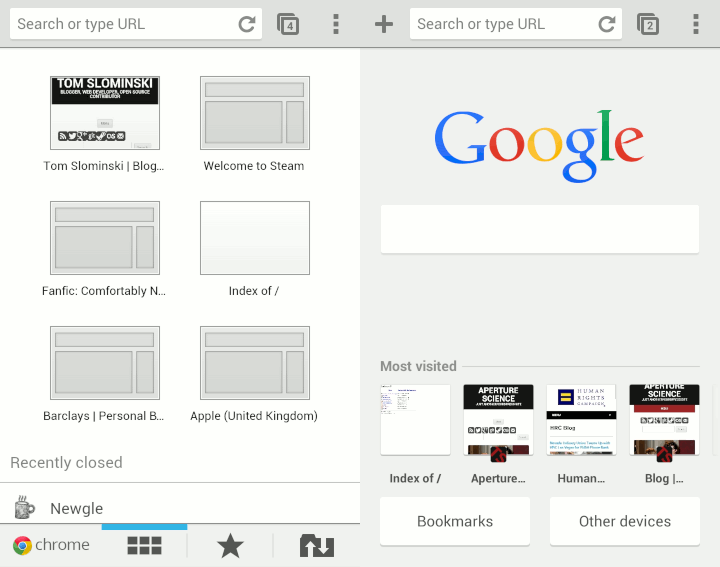
Task: Open recently closed Newgle entry
Action: [x=180, y=508]
